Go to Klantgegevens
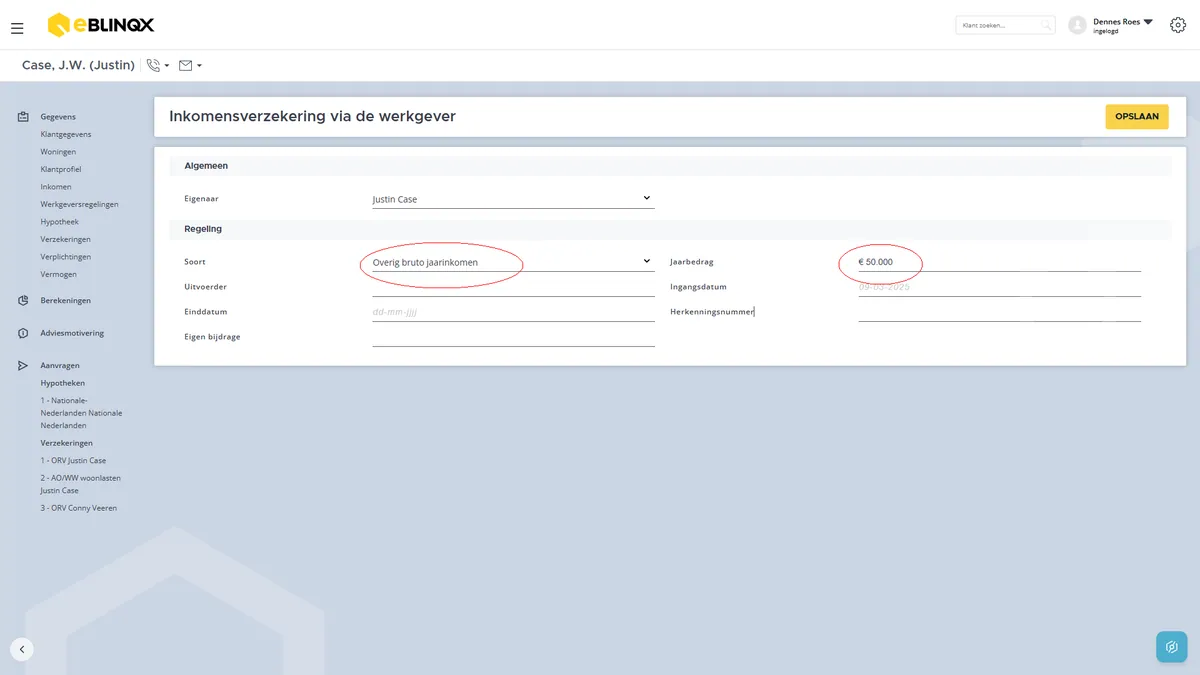The height and width of the screenshot is (675, 1200). coord(66,134)
